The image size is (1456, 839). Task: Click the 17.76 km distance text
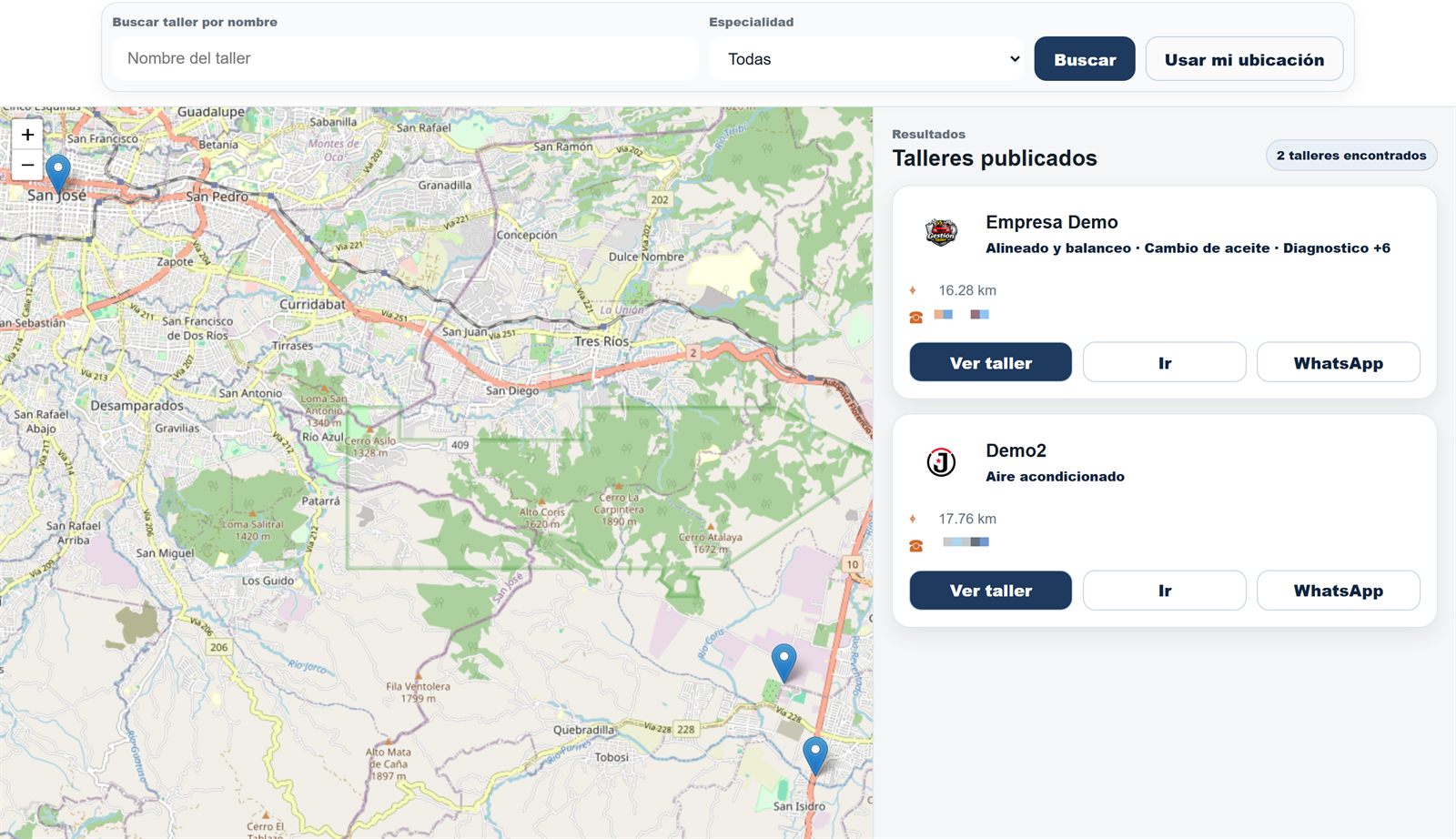point(967,519)
